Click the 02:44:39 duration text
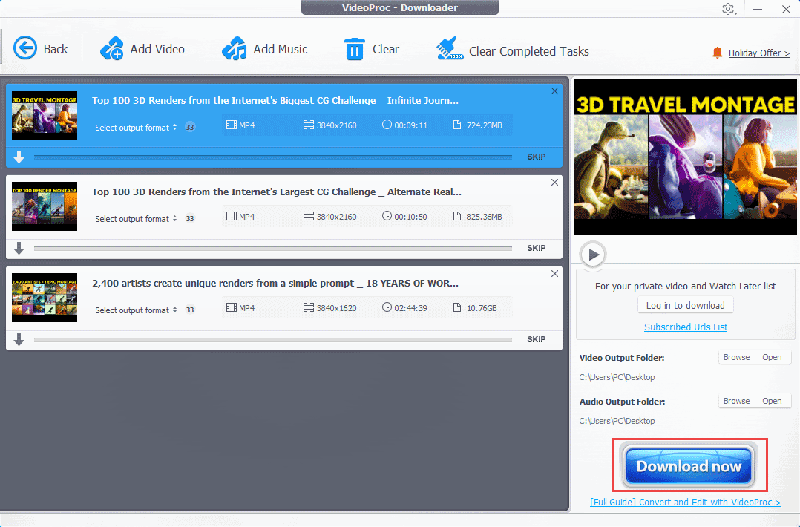 click(x=411, y=308)
